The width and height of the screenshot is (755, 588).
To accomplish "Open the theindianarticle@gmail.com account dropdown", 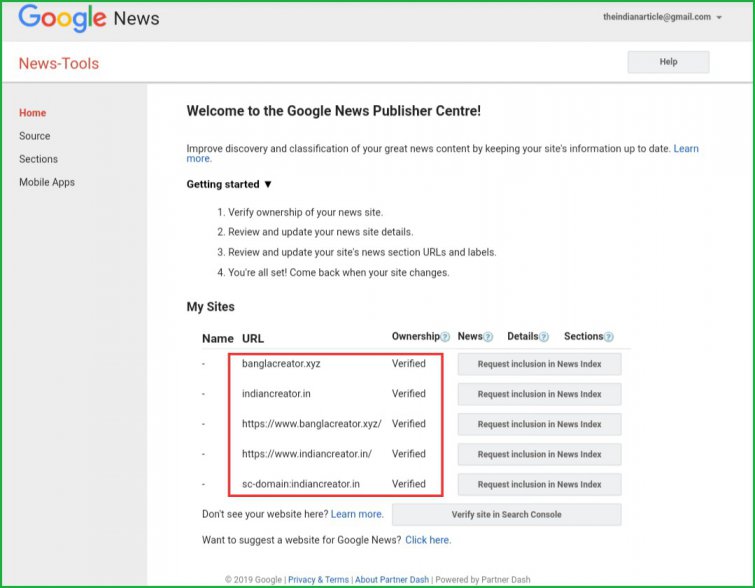I will (x=663, y=17).
